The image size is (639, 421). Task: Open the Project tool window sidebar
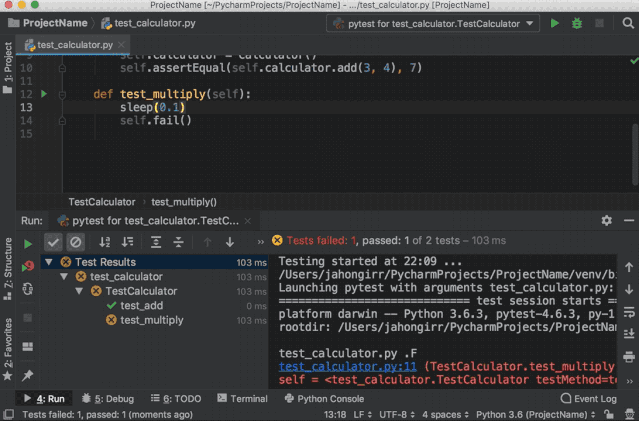(x=7, y=67)
